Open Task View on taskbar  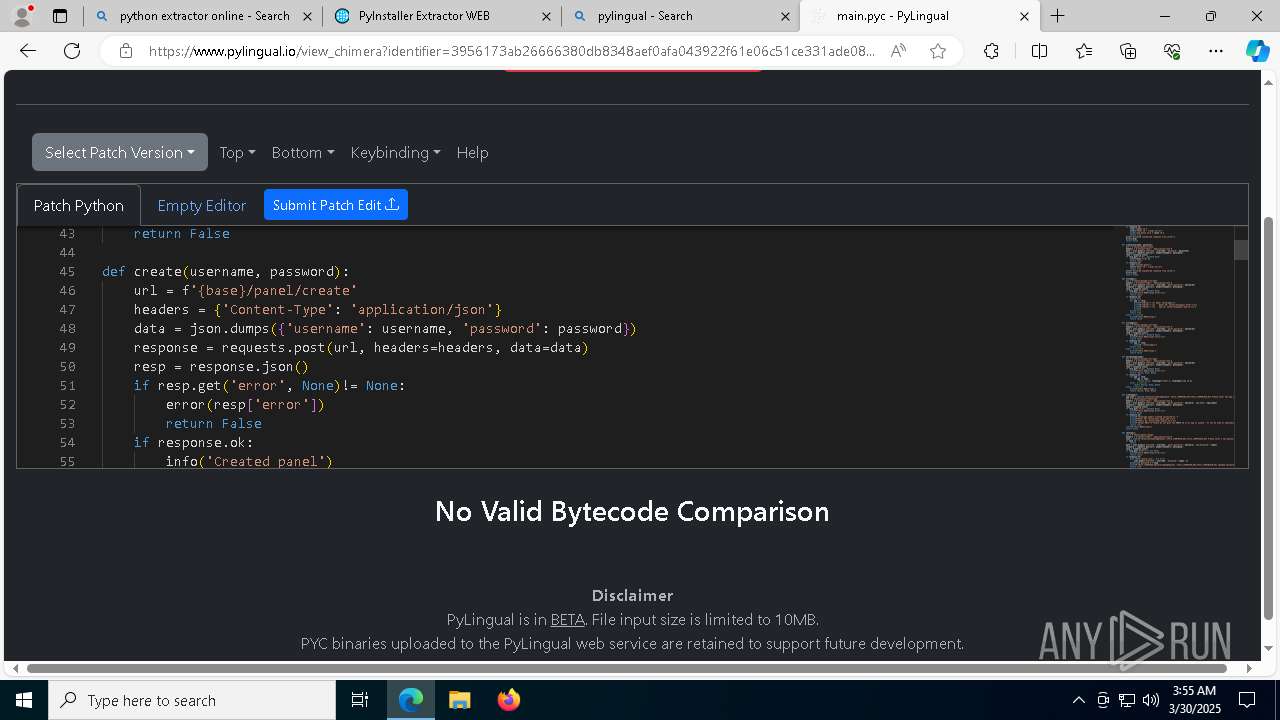[x=360, y=700]
